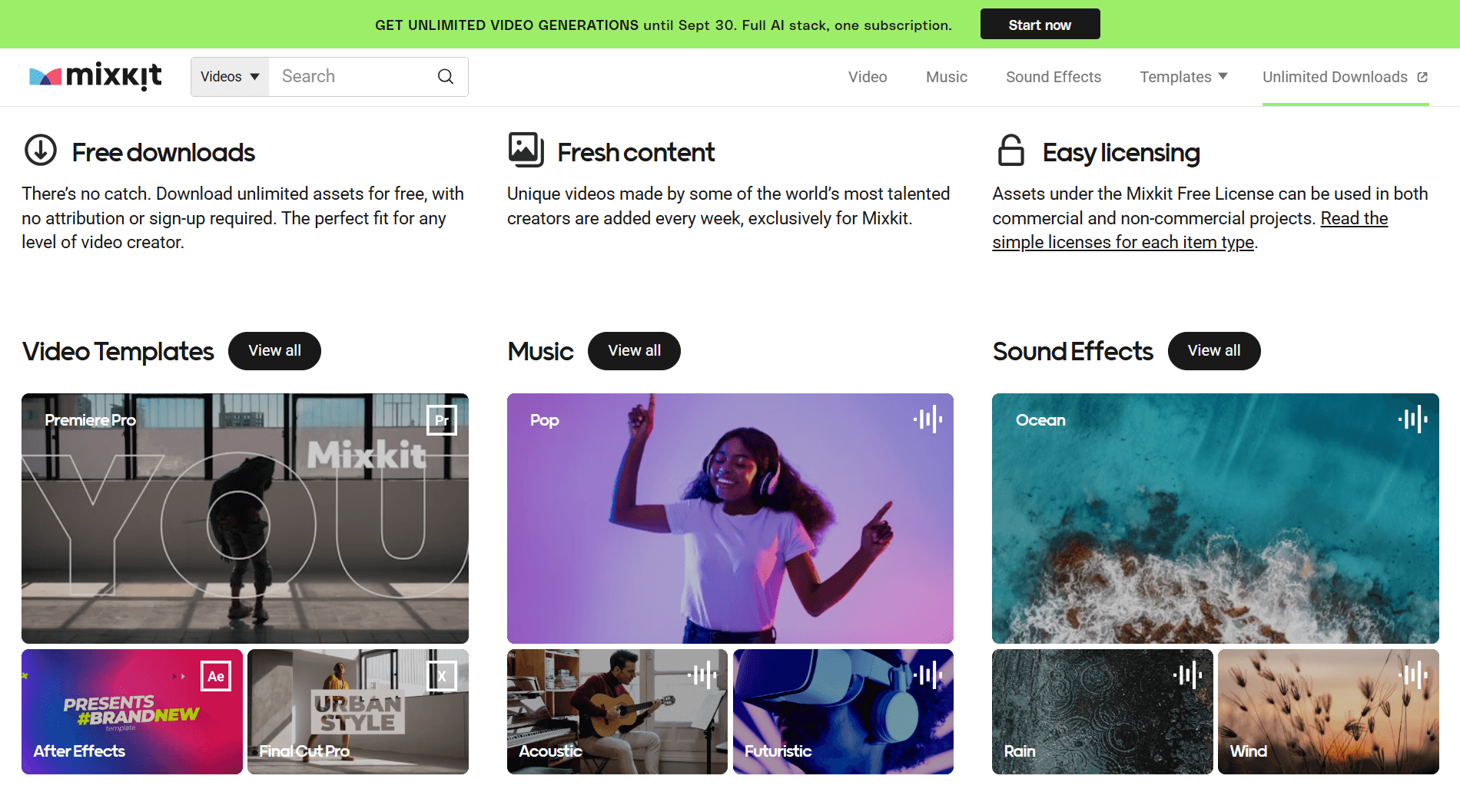Go to the Music nav item
This screenshot has width=1460, height=812.
pyautogui.click(x=946, y=77)
